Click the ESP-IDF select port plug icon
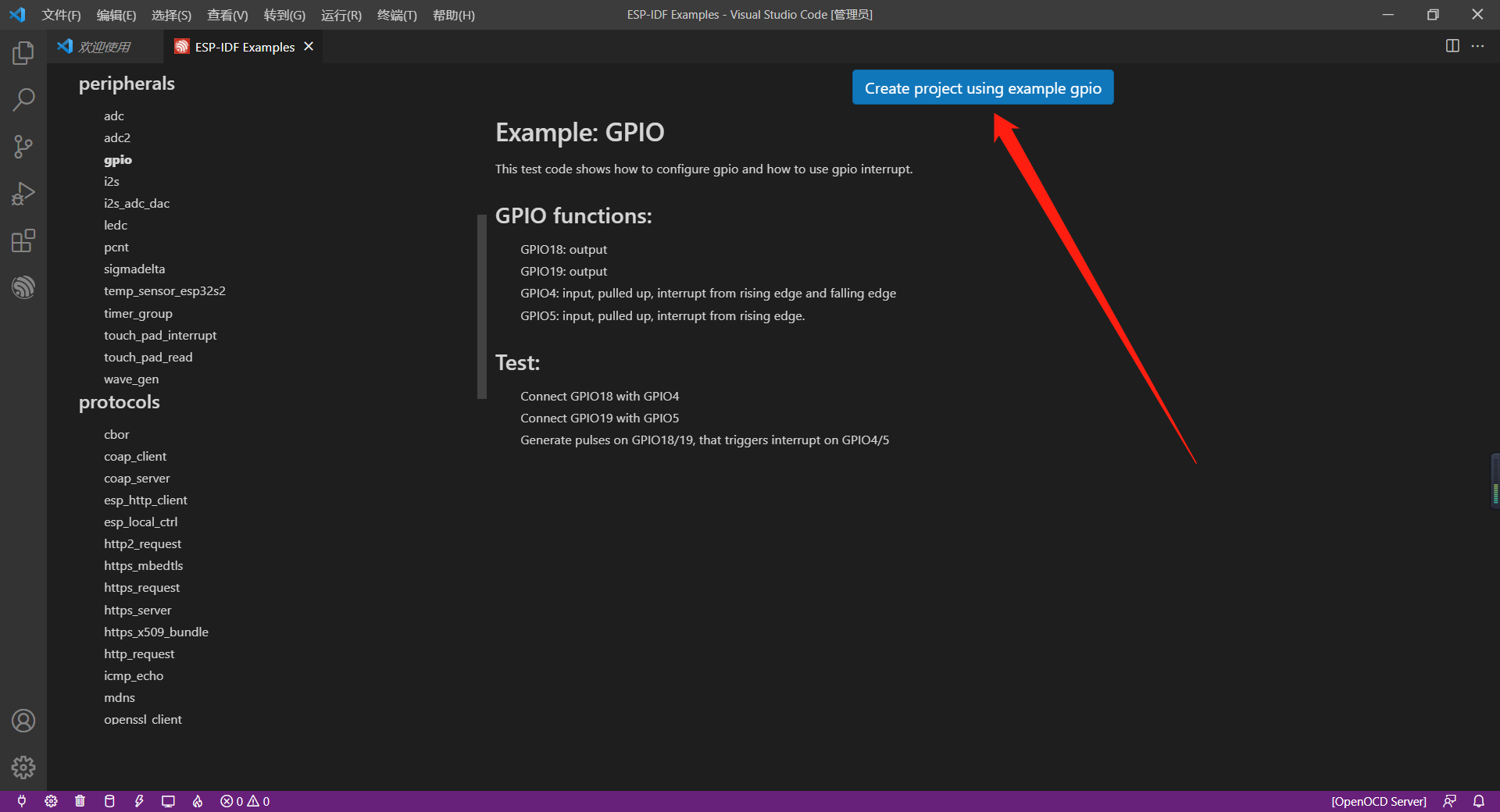Image resolution: width=1500 pixels, height=812 pixels. pyautogui.click(x=22, y=801)
